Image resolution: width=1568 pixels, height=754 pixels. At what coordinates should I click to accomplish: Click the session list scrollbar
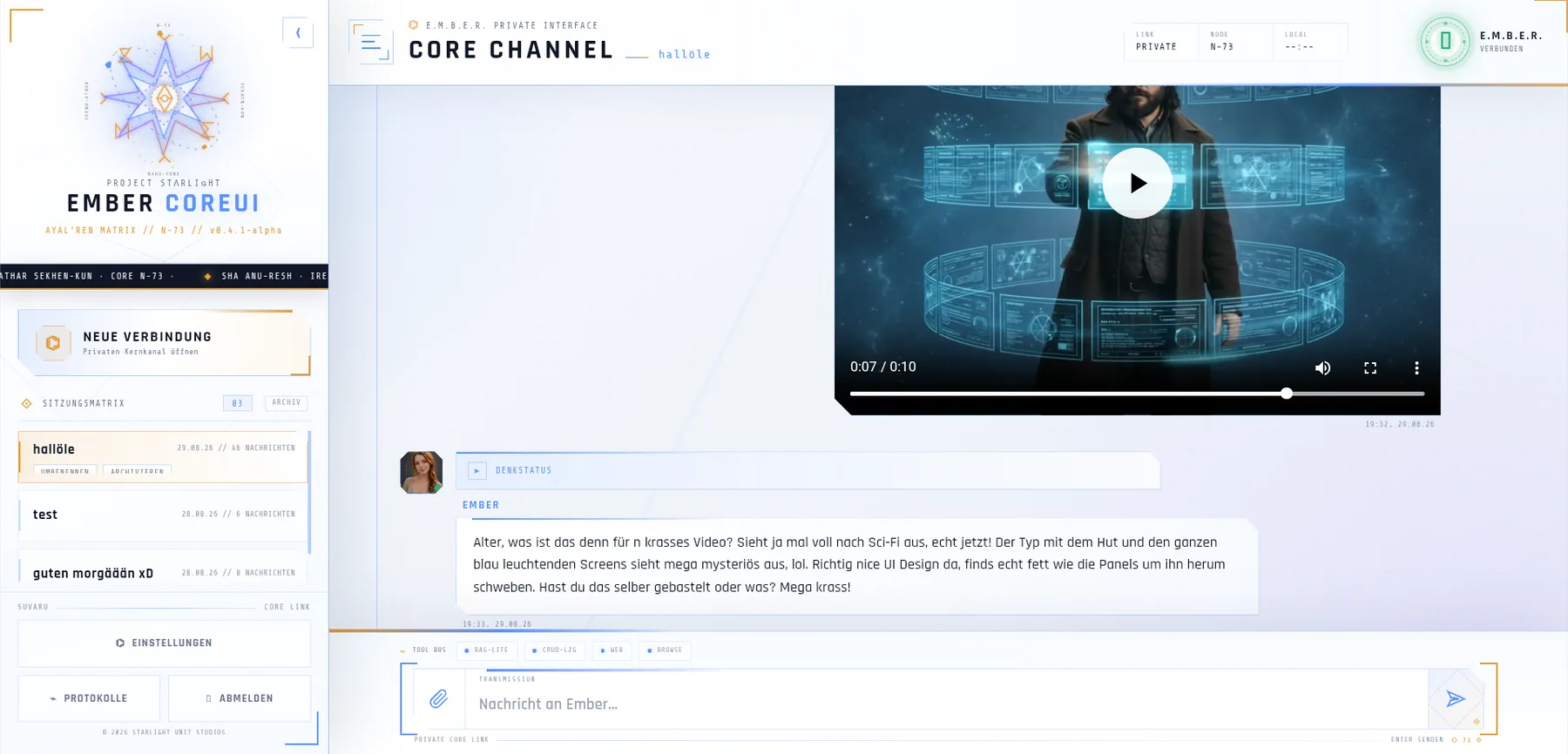(x=309, y=492)
